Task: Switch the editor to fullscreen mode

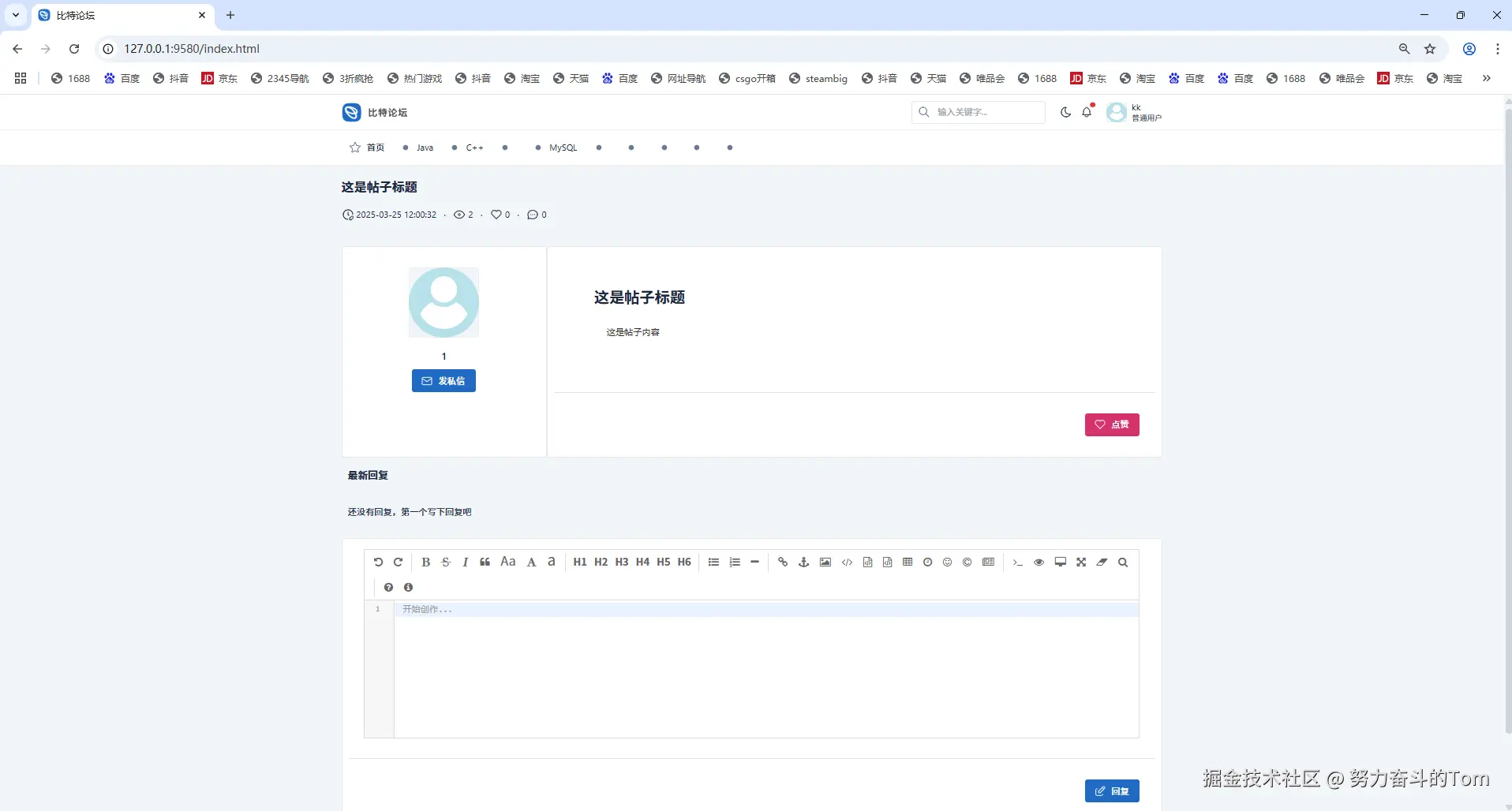Action: tap(1081, 562)
